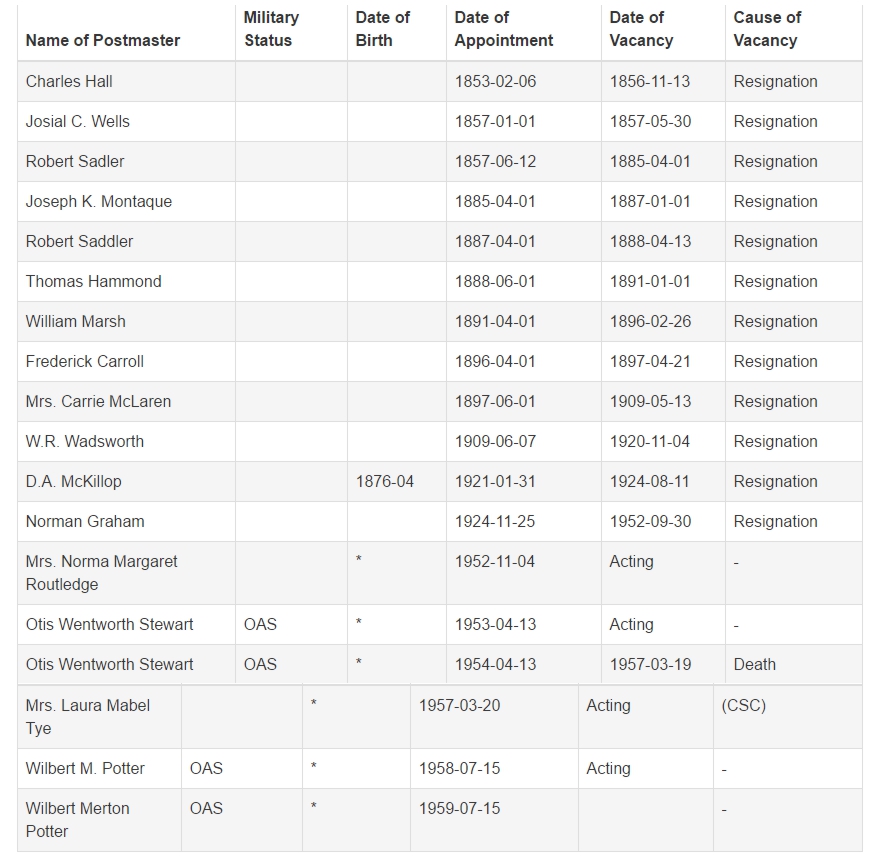Screen dimensions: 873x859
Task: Click the 1857-06-12 appointment date
Action: tap(496, 161)
